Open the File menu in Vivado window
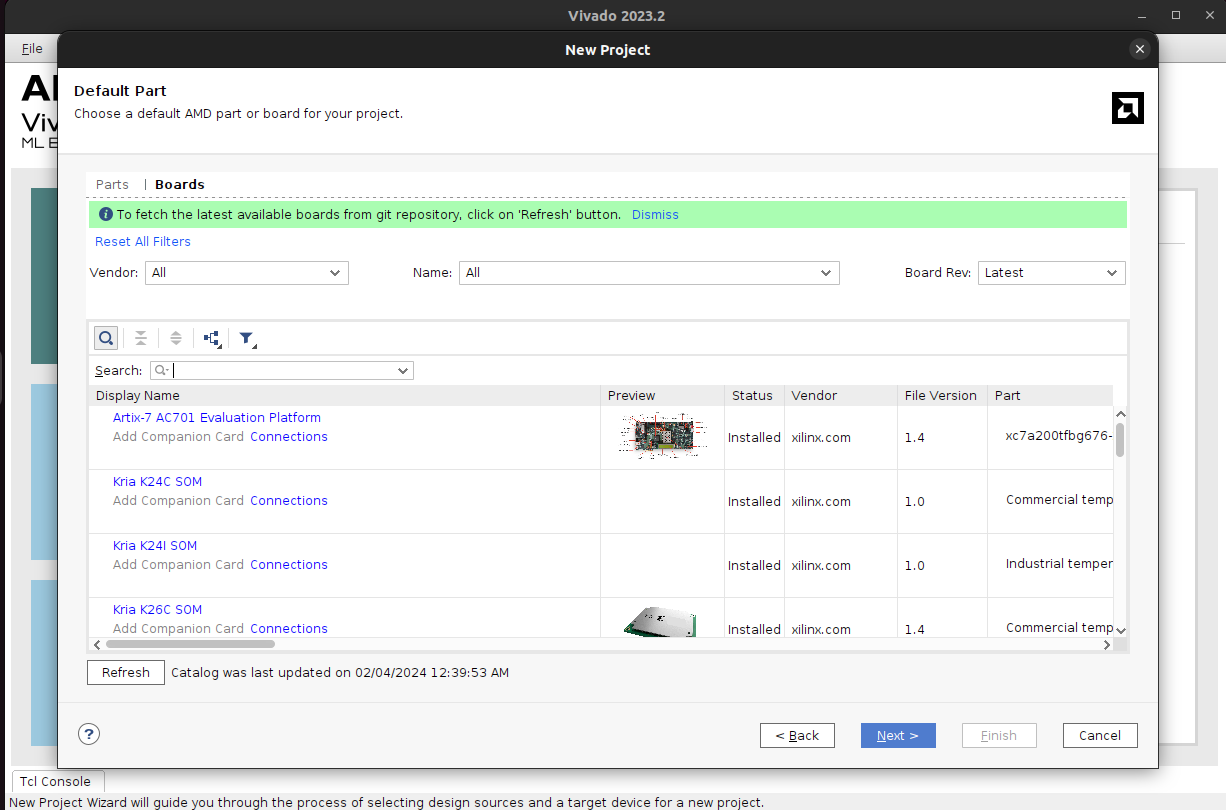The width and height of the screenshot is (1226, 810). (x=32, y=48)
